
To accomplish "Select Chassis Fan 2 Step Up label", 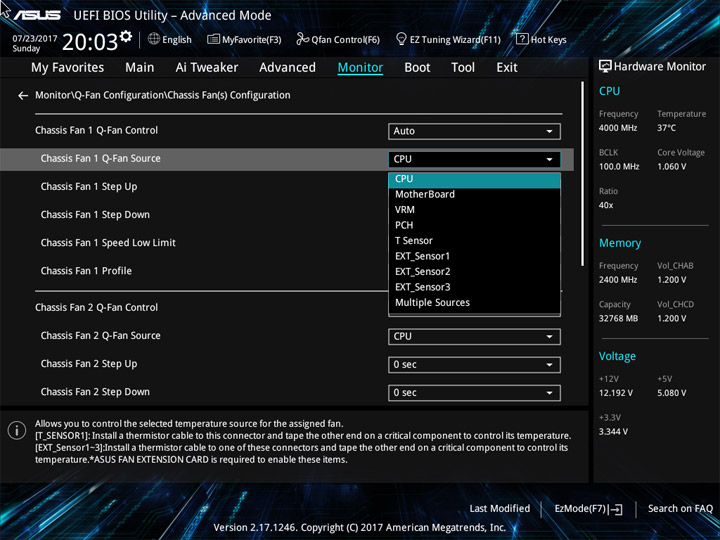I will (89, 364).
